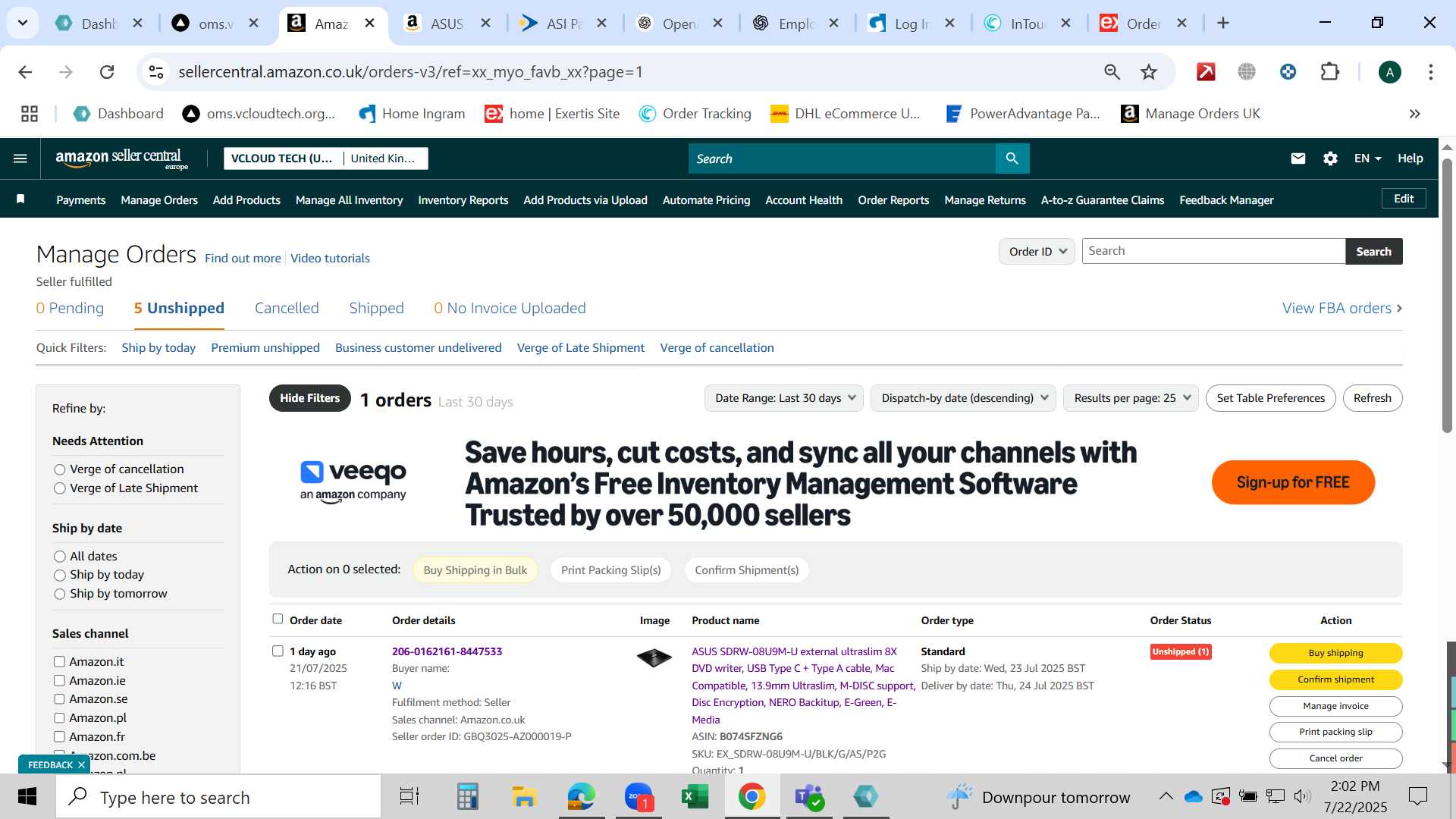Expand View FBA orders chevron link

tap(1342, 308)
